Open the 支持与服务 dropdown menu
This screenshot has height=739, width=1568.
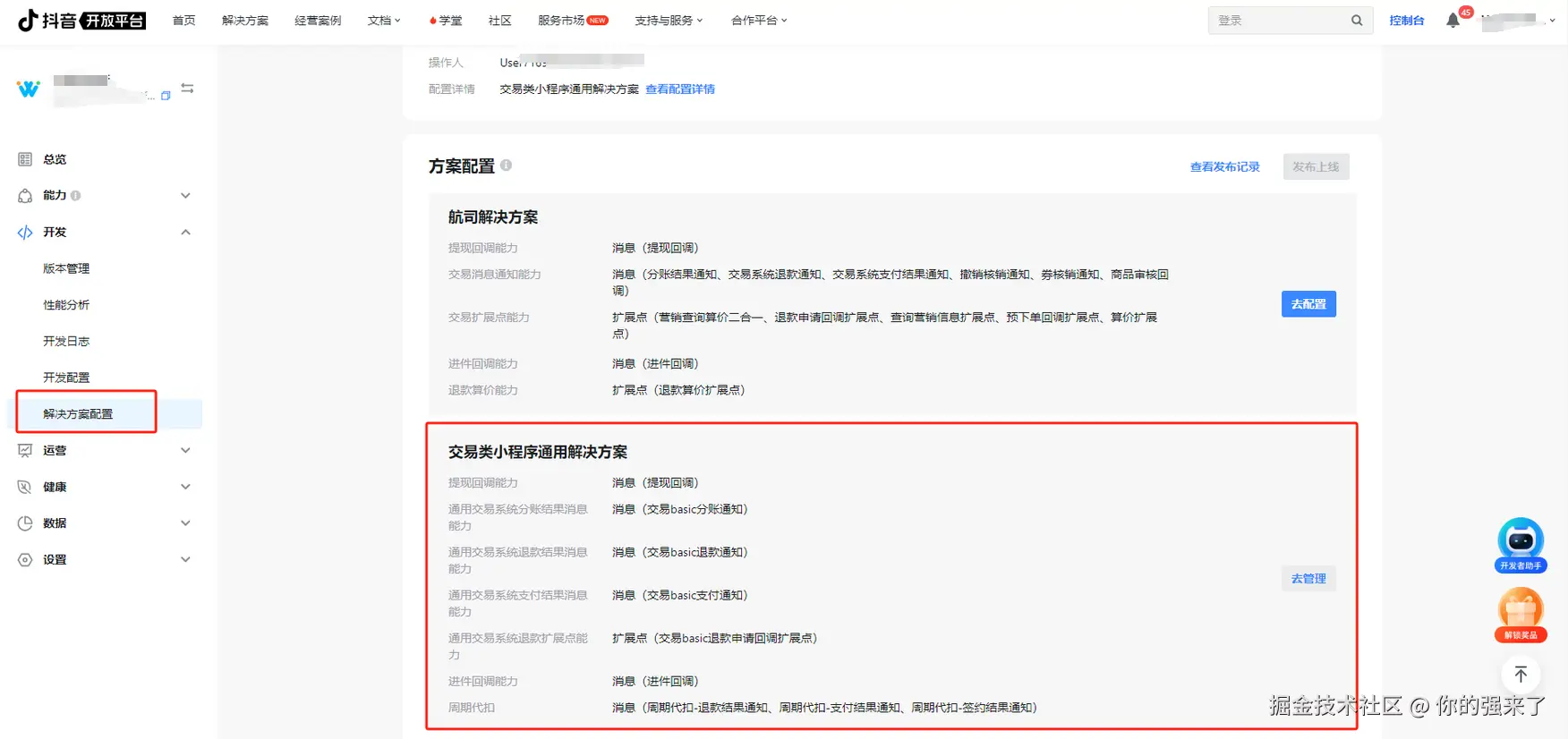click(669, 21)
